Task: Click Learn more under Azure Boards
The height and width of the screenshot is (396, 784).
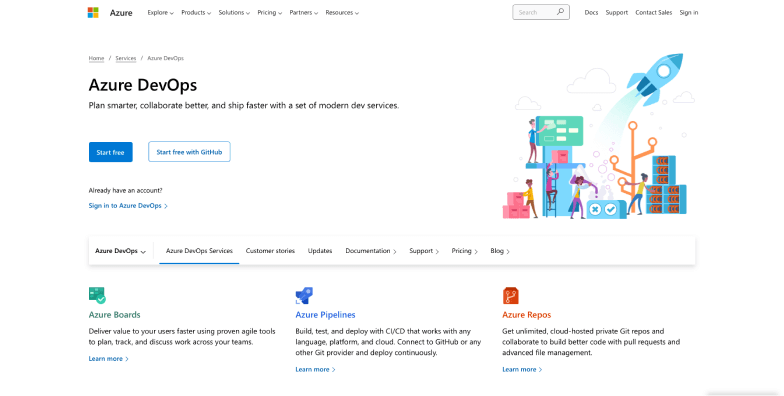Action: click(x=108, y=358)
